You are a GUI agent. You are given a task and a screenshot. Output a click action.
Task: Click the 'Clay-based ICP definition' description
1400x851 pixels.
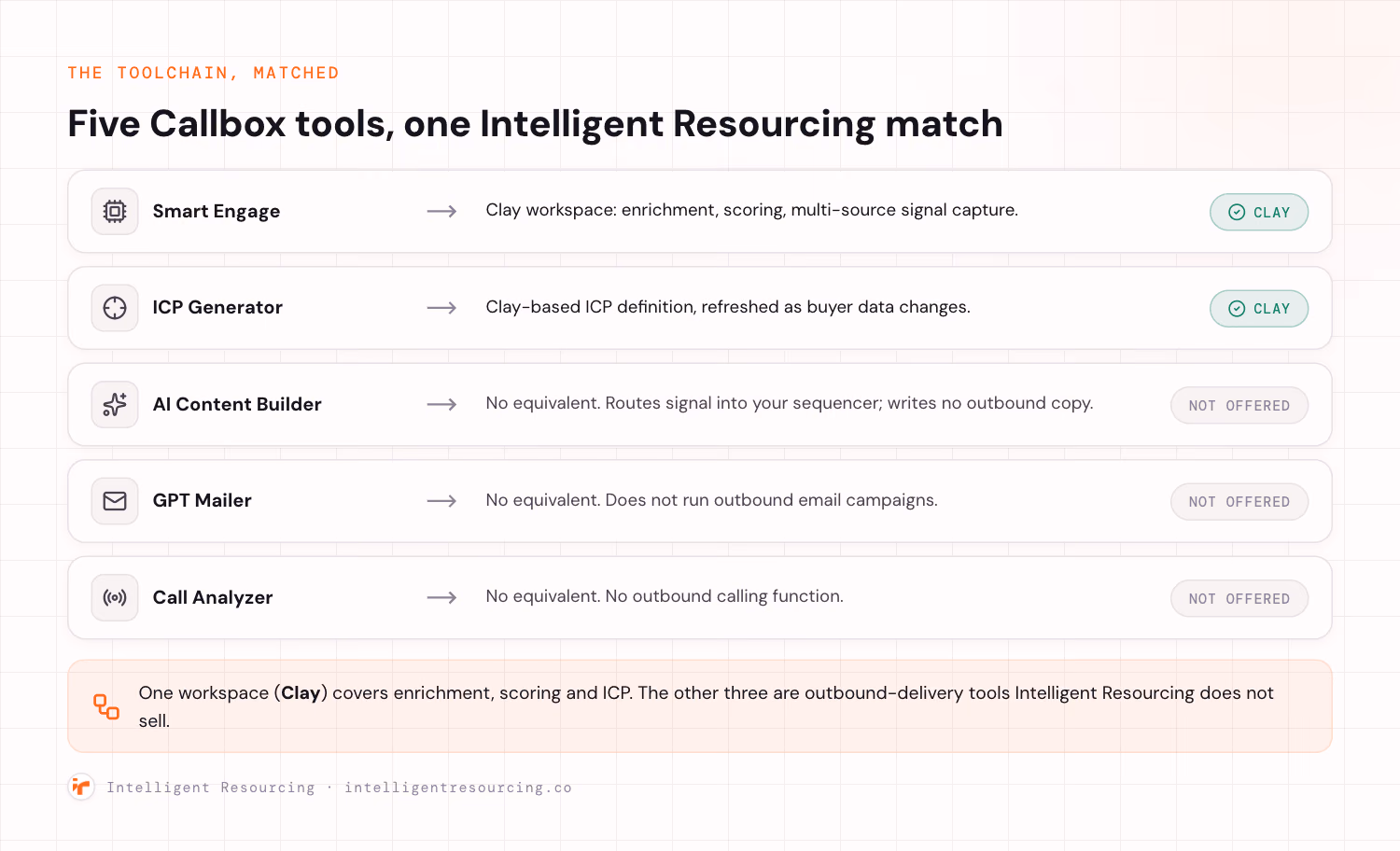(x=728, y=307)
